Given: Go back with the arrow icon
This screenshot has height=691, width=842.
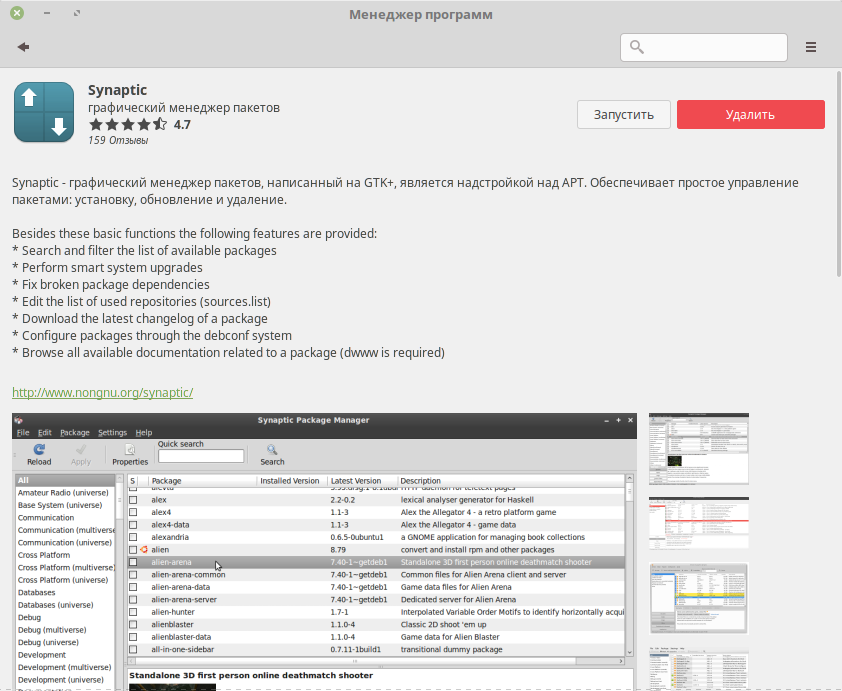Looking at the screenshot, I should [23, 47].
